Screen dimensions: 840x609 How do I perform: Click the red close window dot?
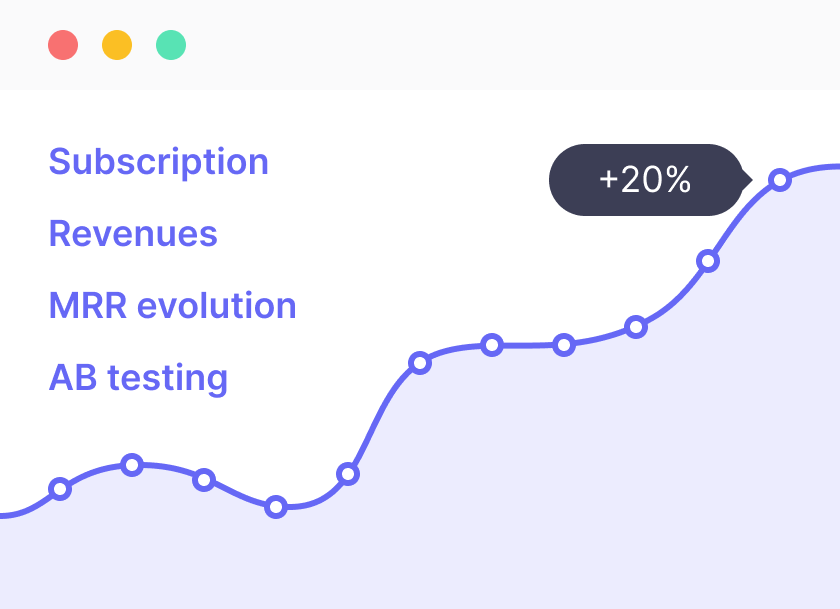(63, 45)
